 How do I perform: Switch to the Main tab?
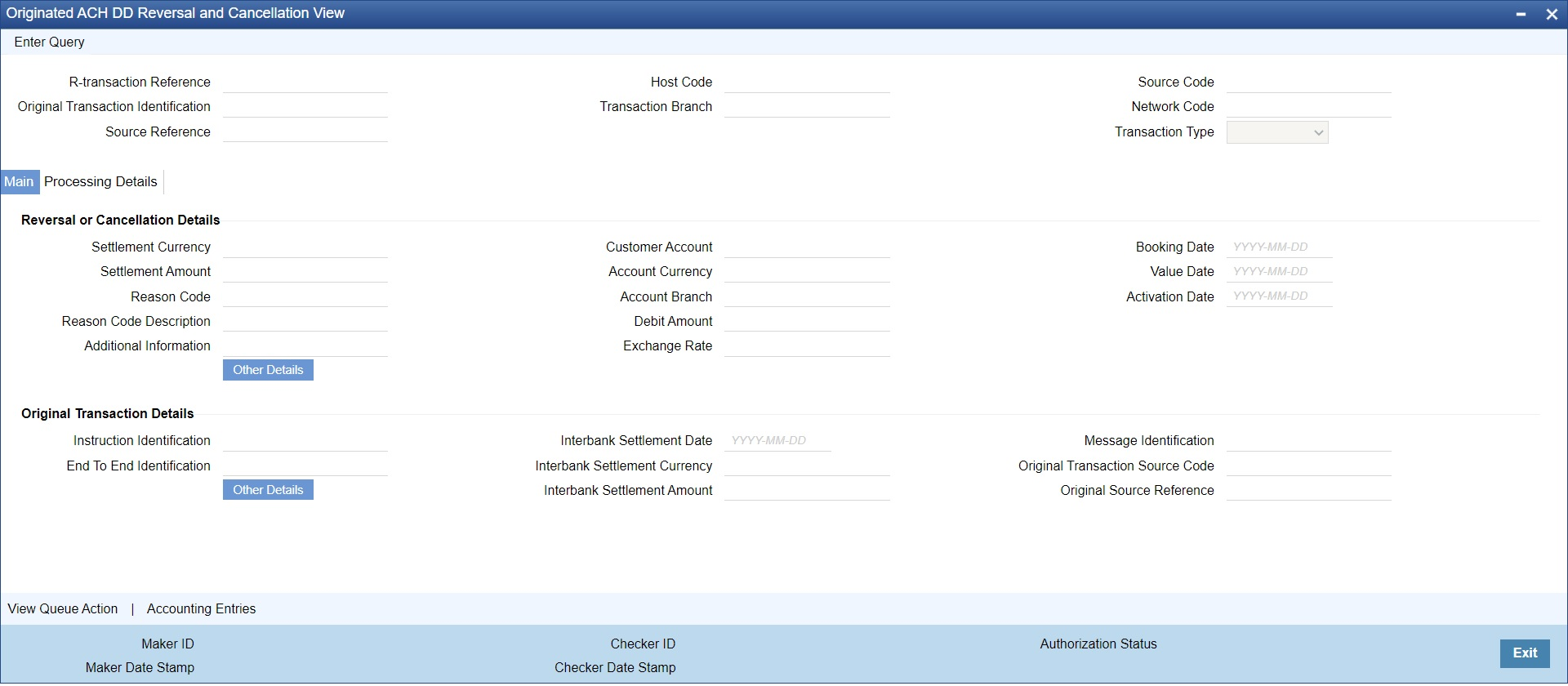coord(20,182)
